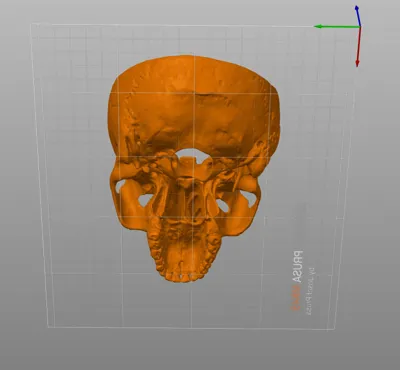Click the skull's front teeth row
Screen dimensions: 400x370
pos(182,276)
